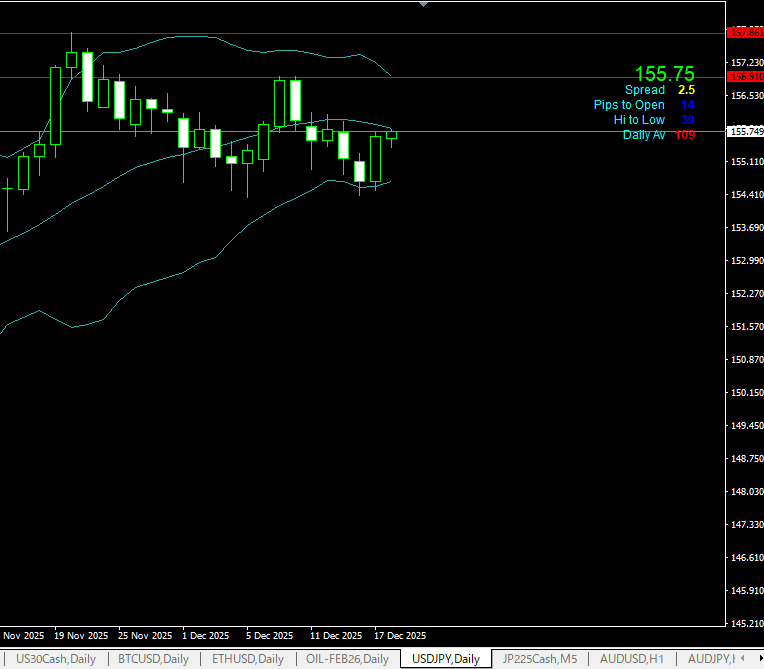Select the Spread label on chart
The height and width of the screenshot is (669, 764).
pos(644,90)
